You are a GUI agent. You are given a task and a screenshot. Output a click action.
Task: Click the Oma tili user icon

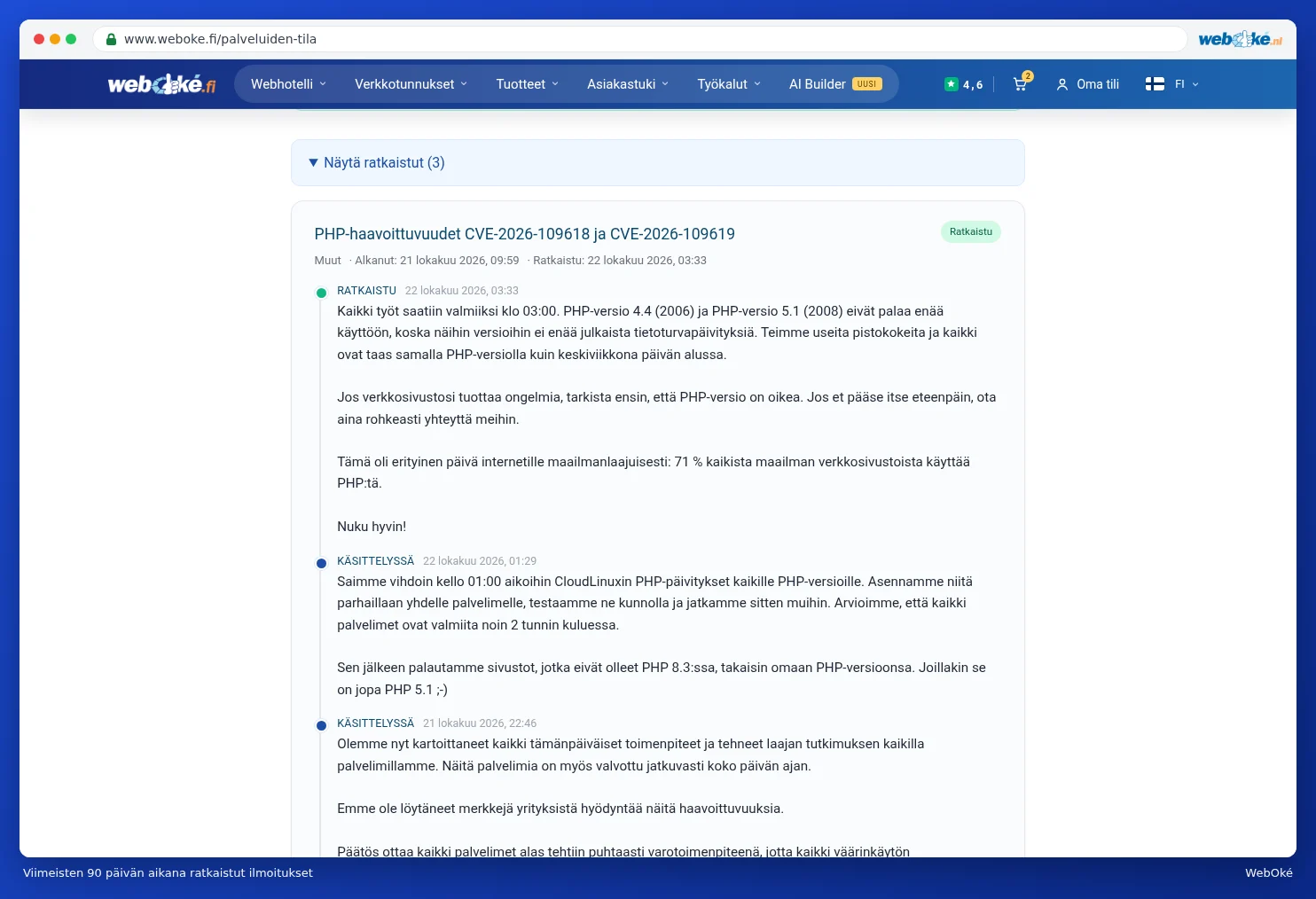pyautogui.click(x=1061, y=84)
